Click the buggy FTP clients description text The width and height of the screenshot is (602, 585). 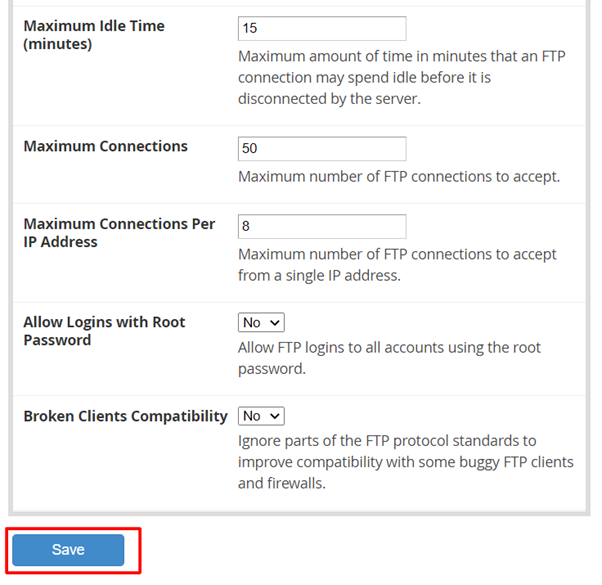point(405,462)
